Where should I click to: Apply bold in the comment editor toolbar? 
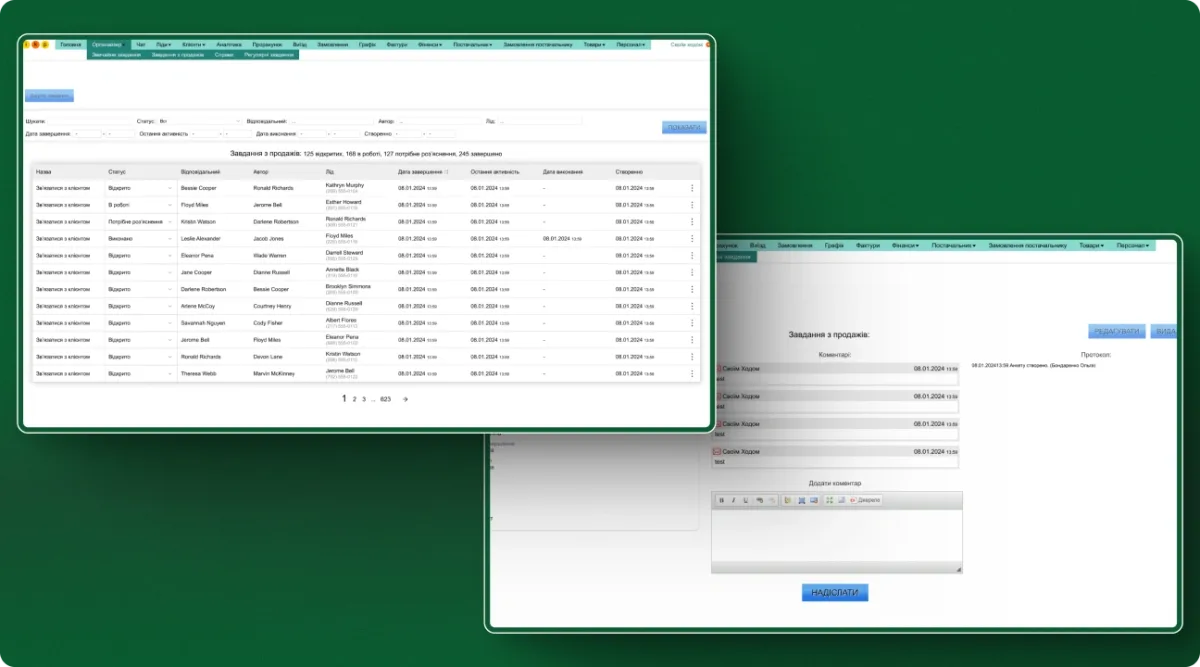pyautogui.click(x=721, y=500)
